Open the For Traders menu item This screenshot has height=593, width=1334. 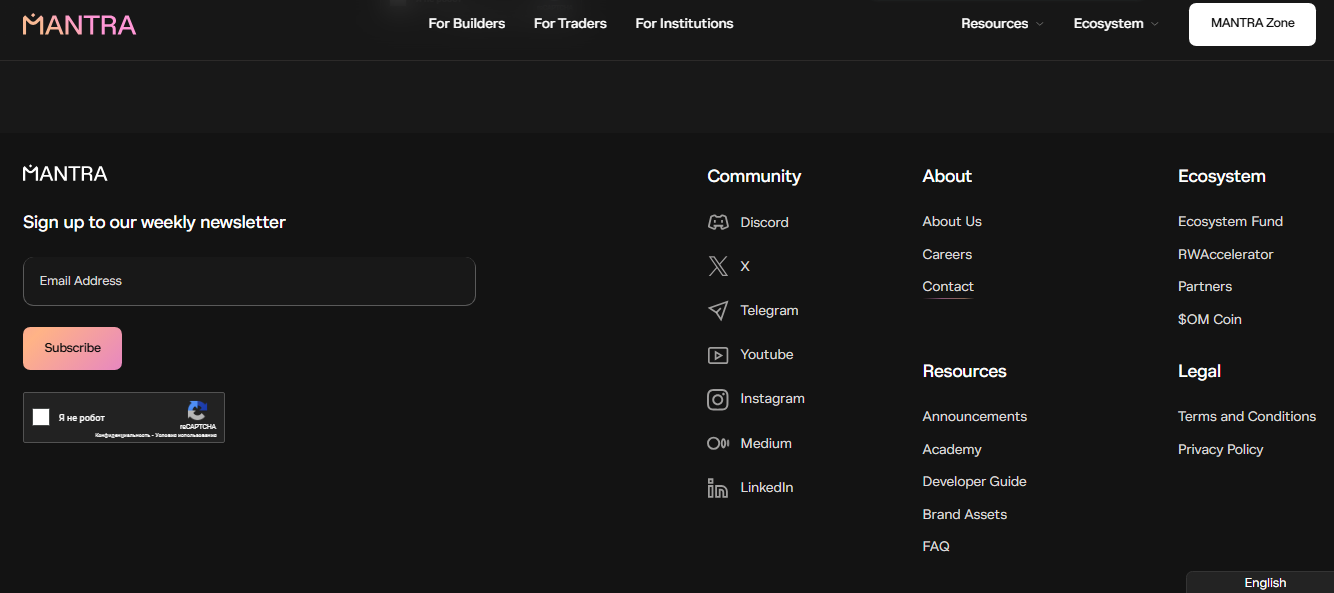[x=570, y=23]
